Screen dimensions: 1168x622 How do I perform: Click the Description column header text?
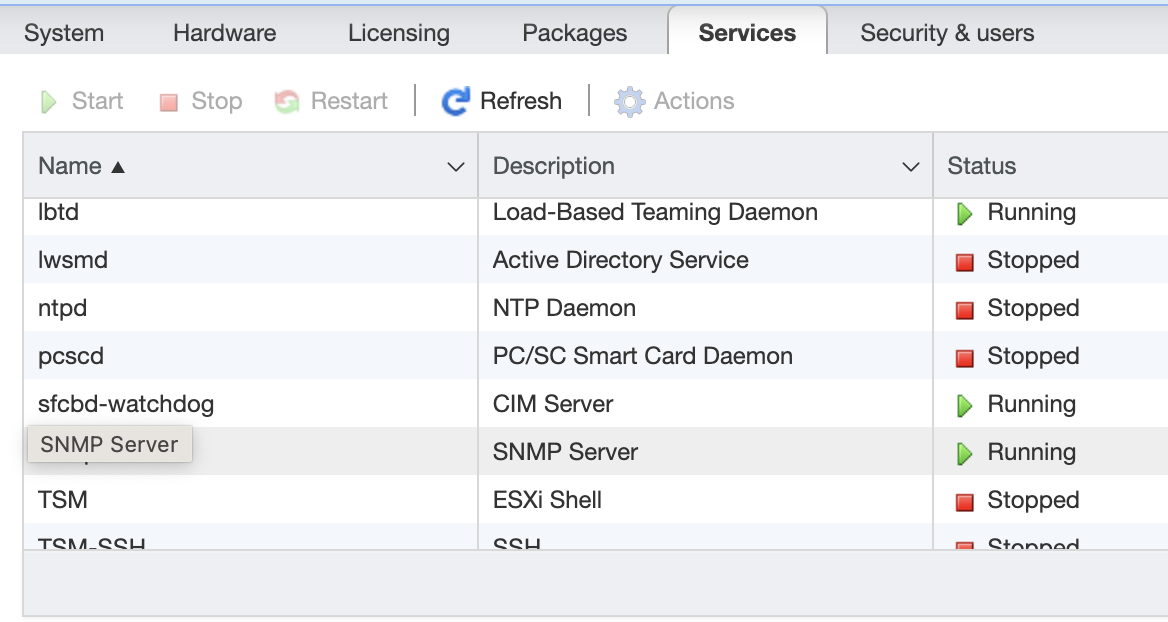point(553,165)
